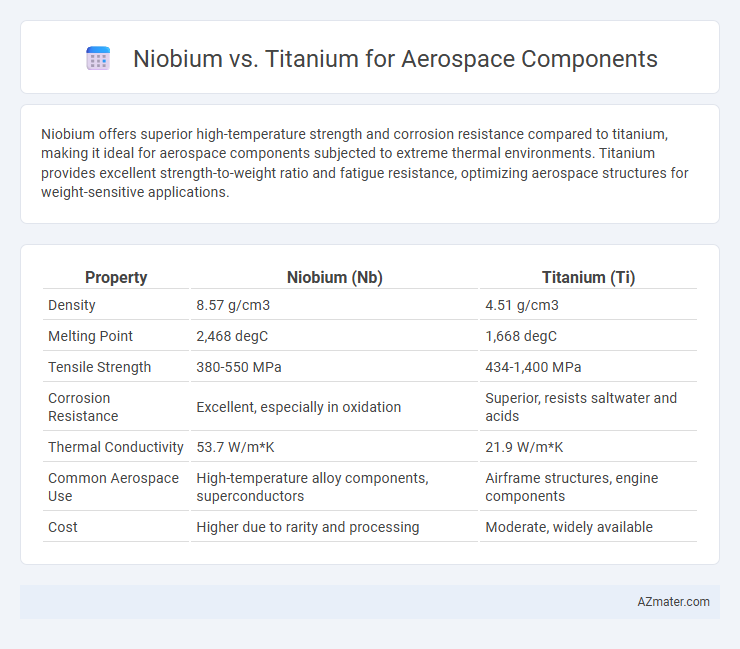Select the 'Niobium (Nb)' column header
The image size is (740, 649).
coord(335,277)
